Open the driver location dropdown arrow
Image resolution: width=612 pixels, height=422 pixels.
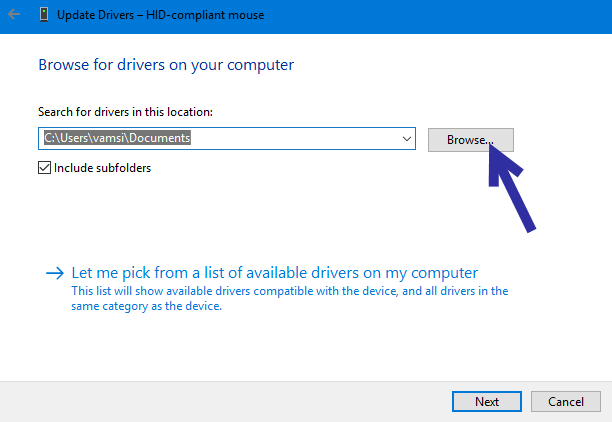407,139
